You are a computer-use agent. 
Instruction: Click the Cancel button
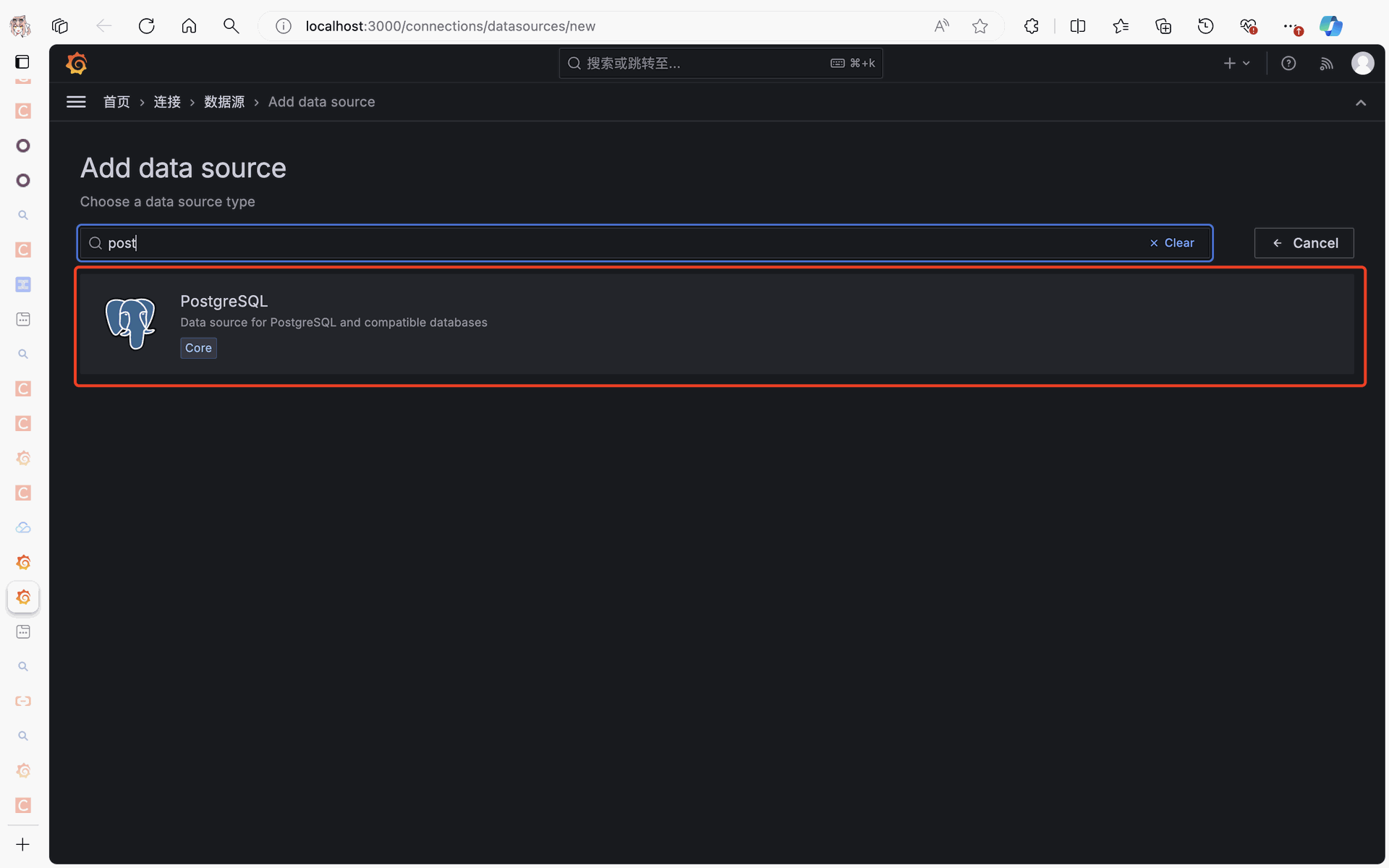1304,243
